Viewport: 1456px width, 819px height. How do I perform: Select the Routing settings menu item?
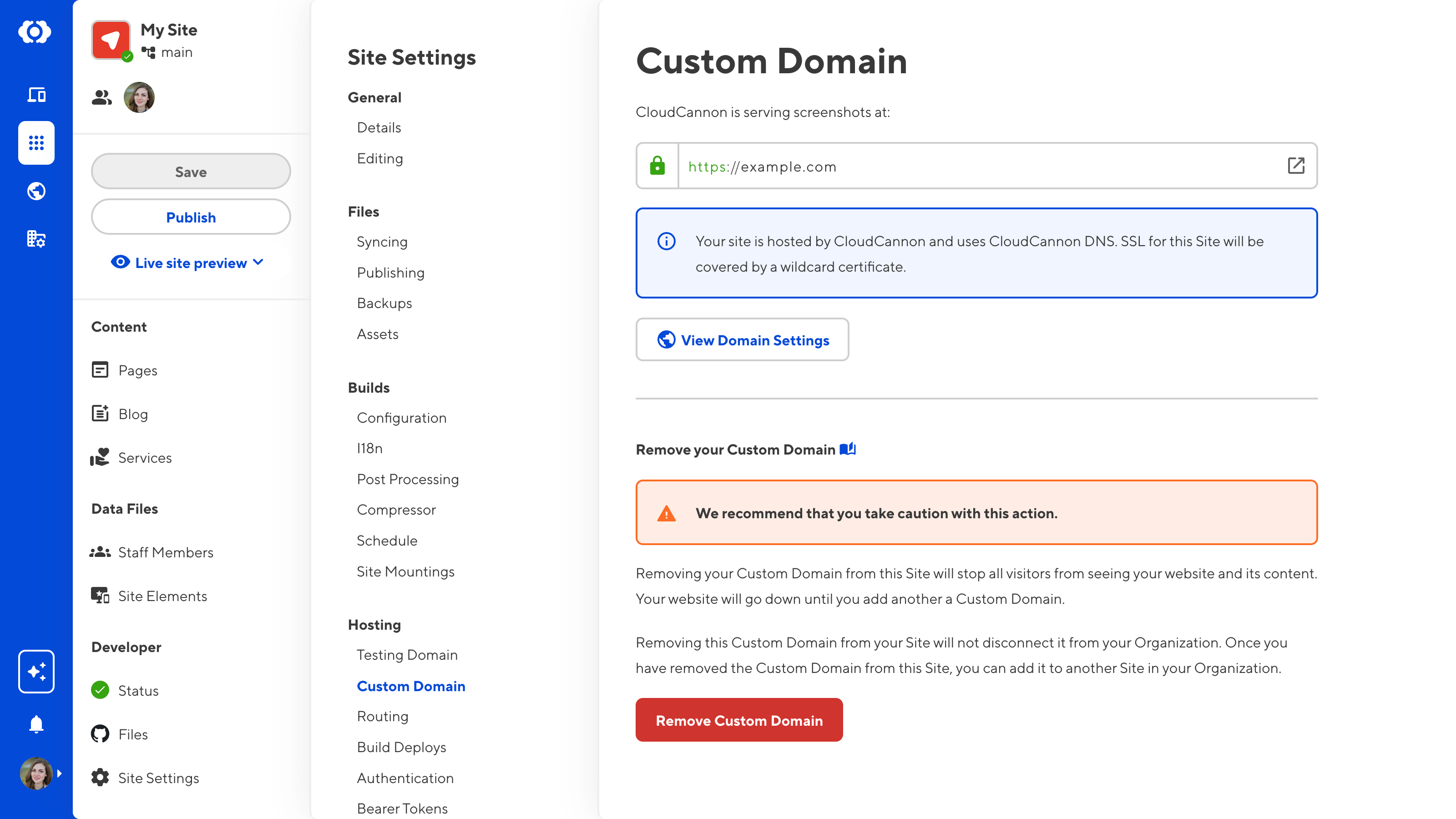tap(382, 716)
